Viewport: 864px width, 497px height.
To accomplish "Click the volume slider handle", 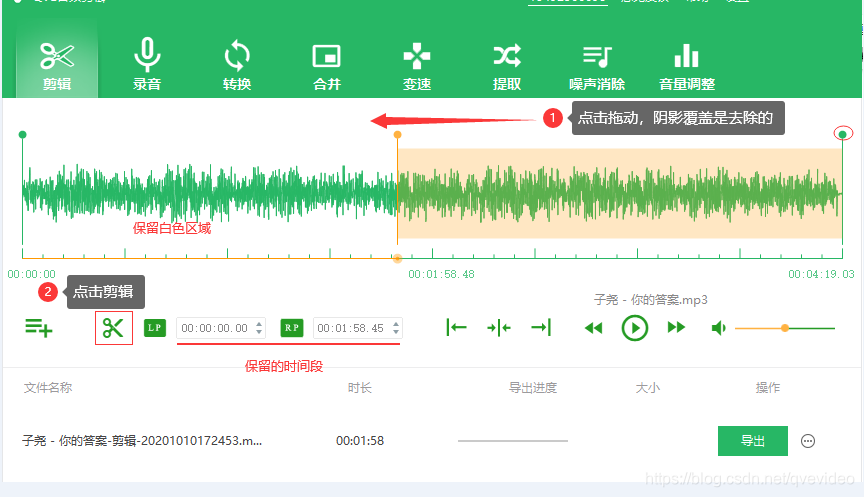I will click(785, 328).
